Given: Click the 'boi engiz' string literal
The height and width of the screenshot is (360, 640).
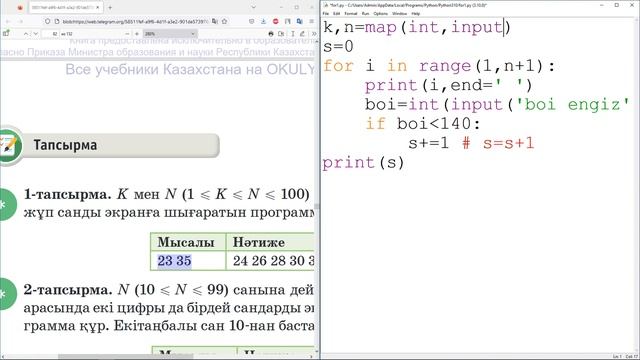Looking at the screenshot, I should 573,104.
